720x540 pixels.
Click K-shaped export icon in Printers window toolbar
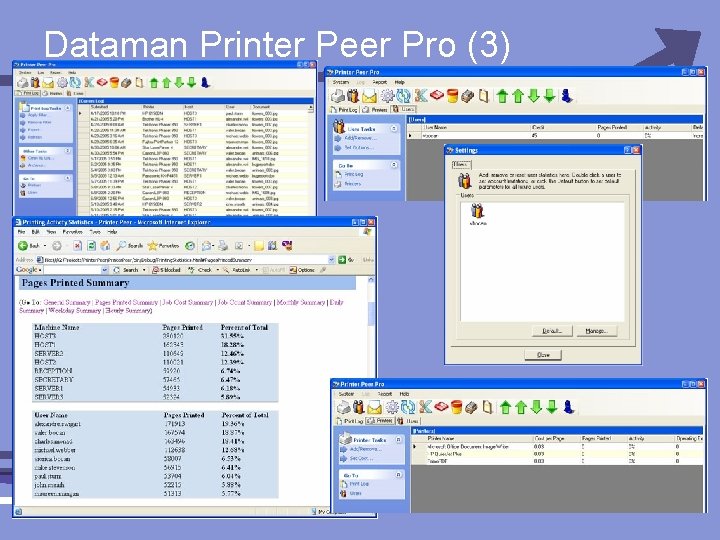[x=425, y=407]
